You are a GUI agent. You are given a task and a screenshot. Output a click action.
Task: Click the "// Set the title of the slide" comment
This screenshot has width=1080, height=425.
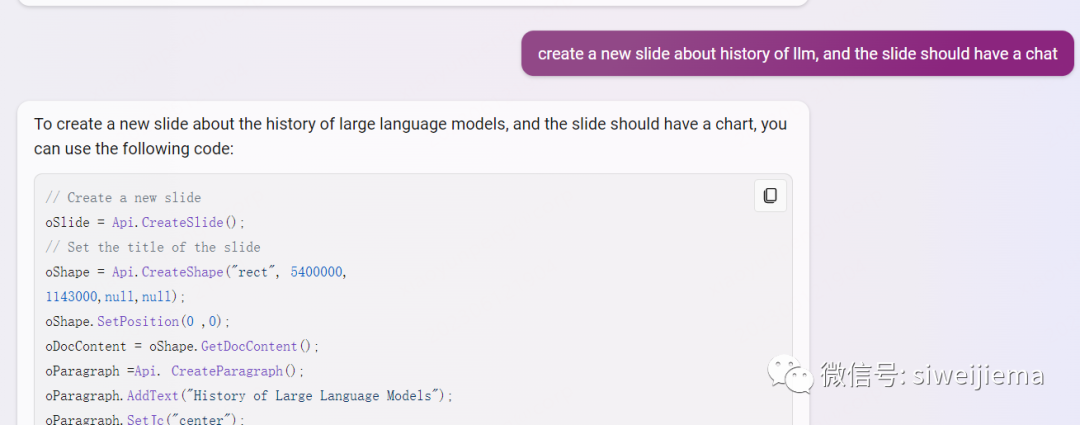[x=152, y=247]
